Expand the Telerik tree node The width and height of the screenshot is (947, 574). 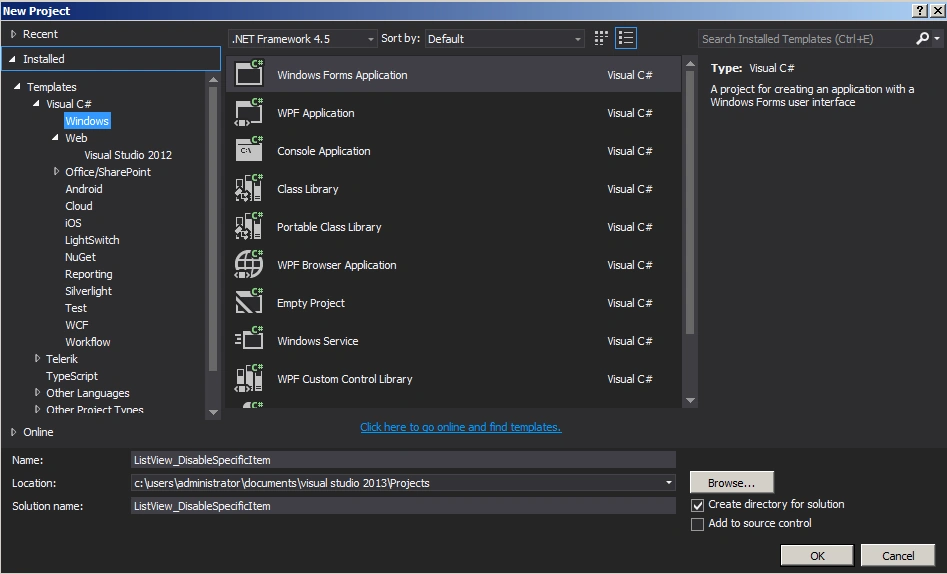click(x=37, y=358)
